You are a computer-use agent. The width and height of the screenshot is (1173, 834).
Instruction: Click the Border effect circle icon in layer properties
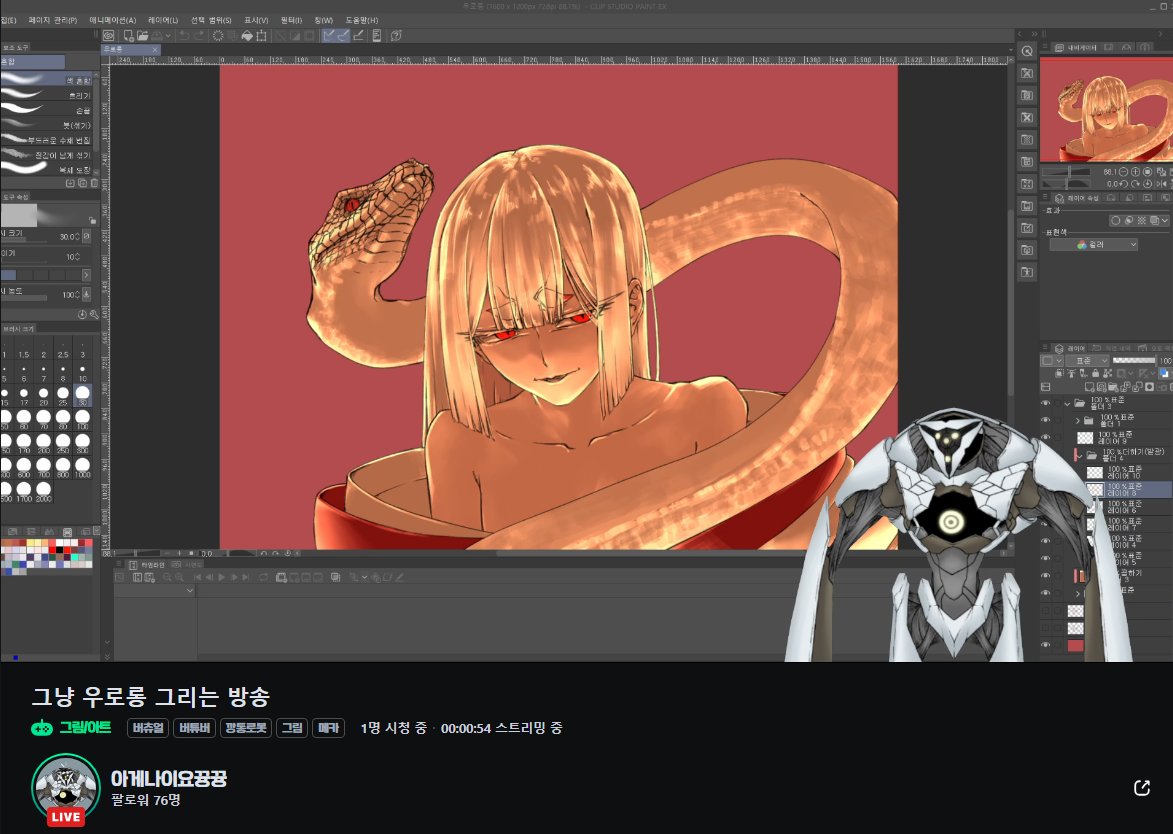coord(1115,221)
